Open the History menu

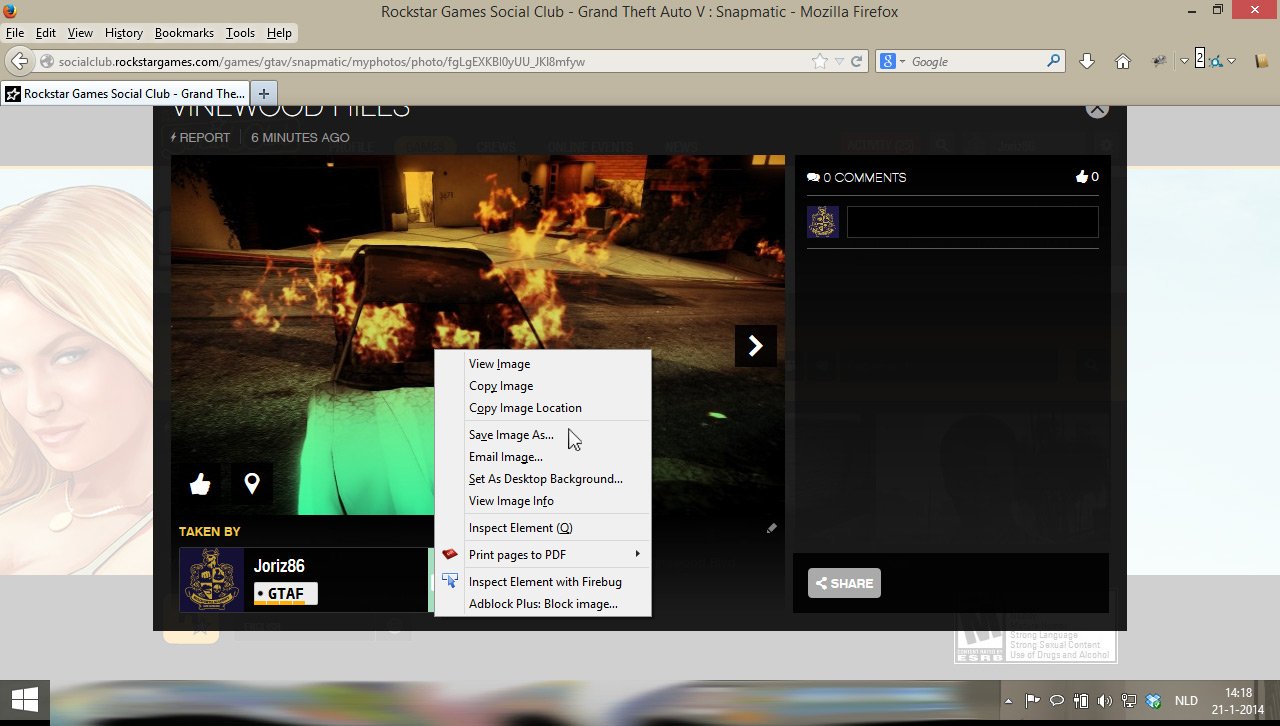click(x=124, y=33)
